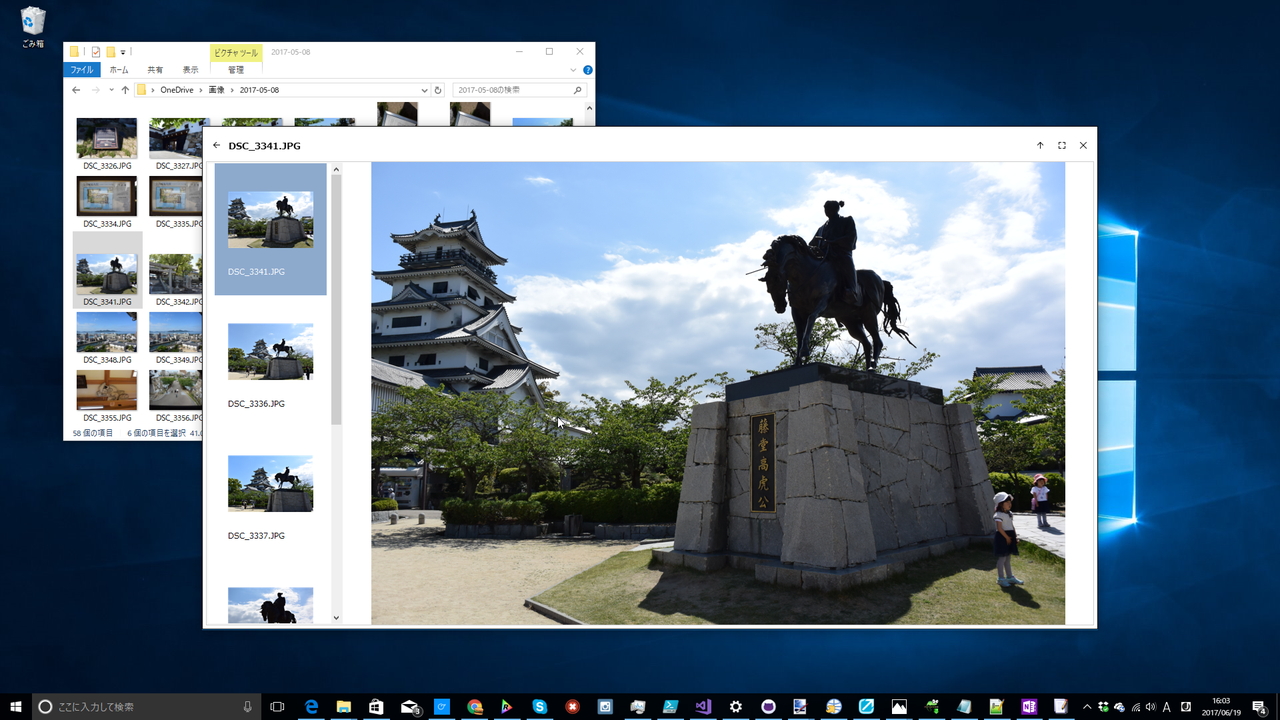The width and height of the screenshot is (1280, 720).
Task: Select DSC_3337.JPG in the filmstrip panel
Action: point(270,484)
